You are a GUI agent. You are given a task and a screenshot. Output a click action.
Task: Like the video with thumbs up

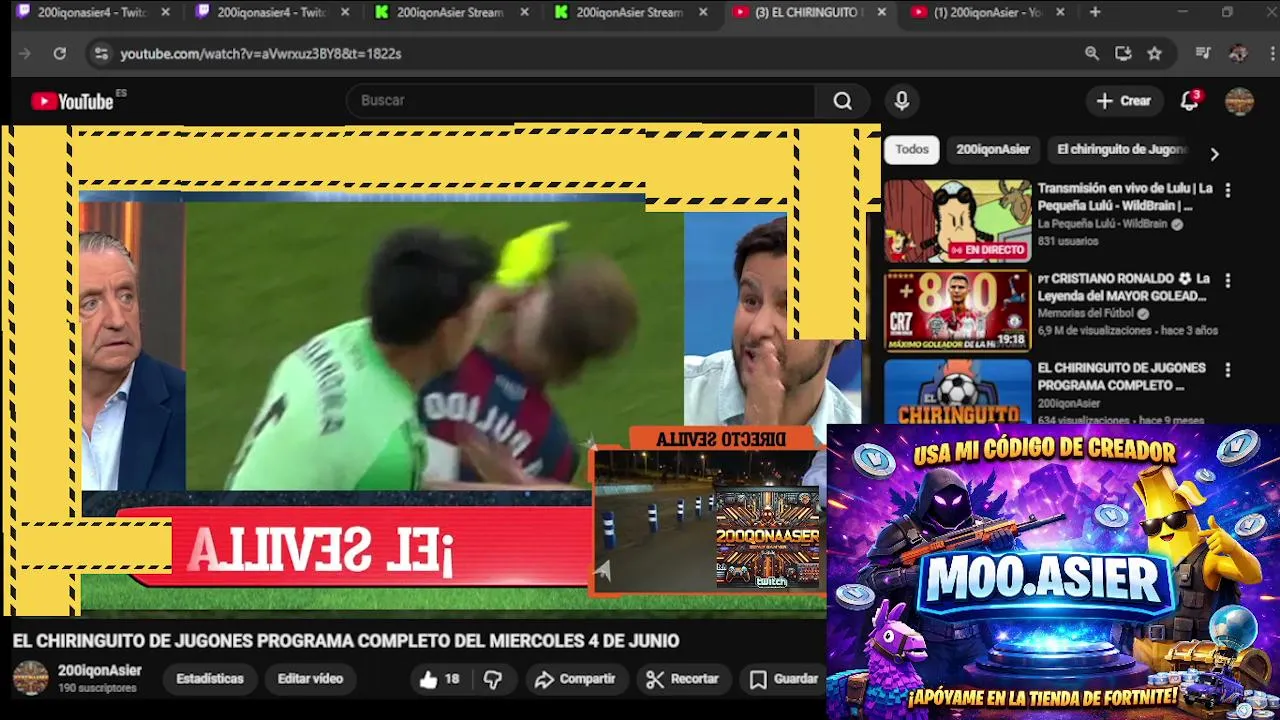click(x=440, y=679)
